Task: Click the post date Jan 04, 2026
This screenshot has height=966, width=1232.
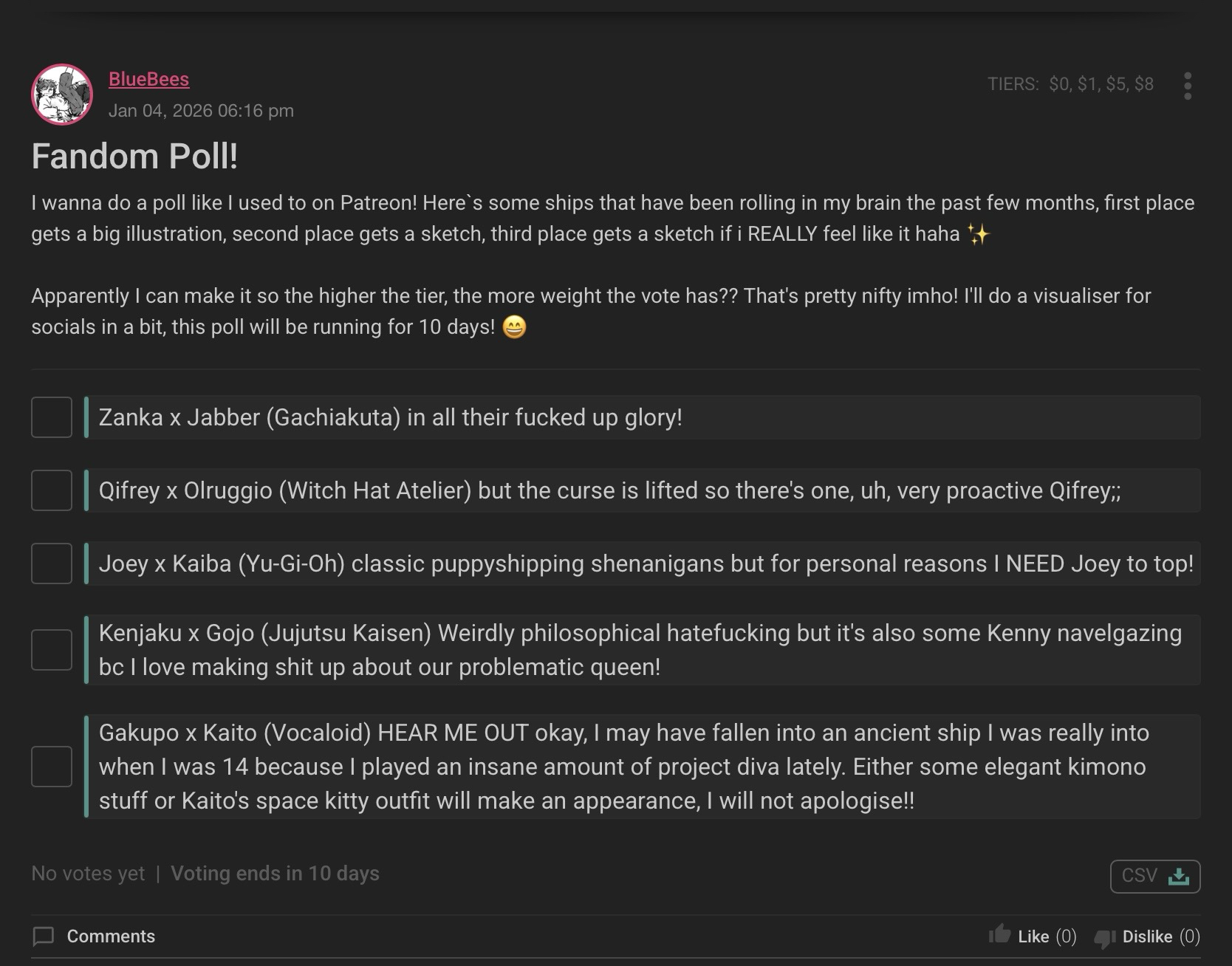Action: pos(201,111)
